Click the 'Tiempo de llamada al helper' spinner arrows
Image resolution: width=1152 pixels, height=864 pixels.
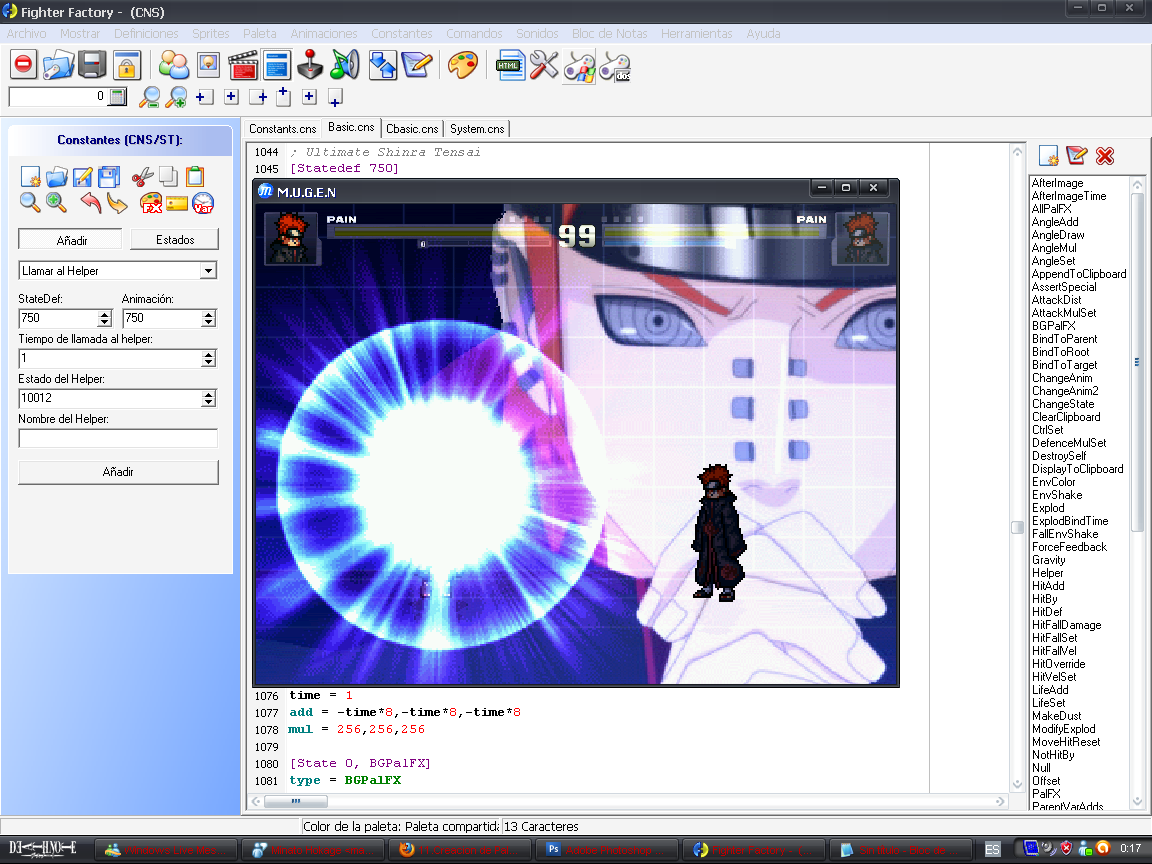(x=209, y=359)
